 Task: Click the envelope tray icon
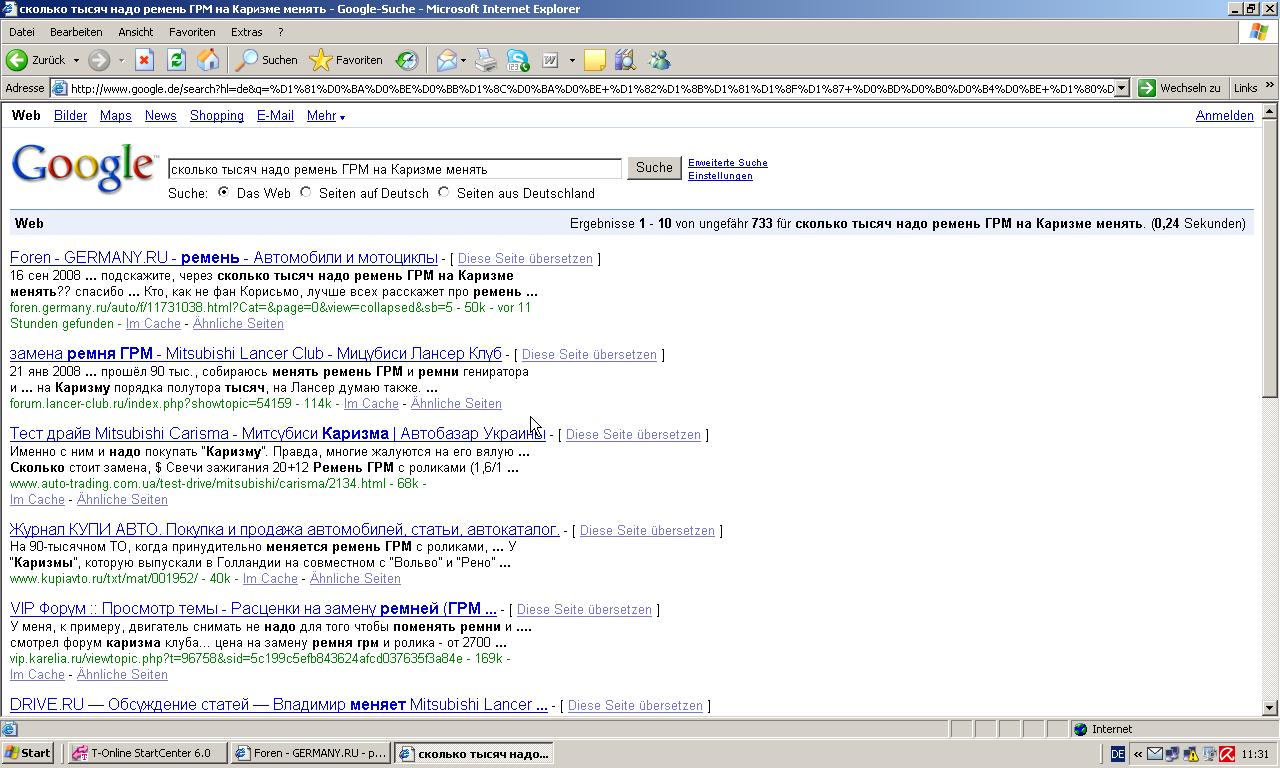[x=1154, y=754]
